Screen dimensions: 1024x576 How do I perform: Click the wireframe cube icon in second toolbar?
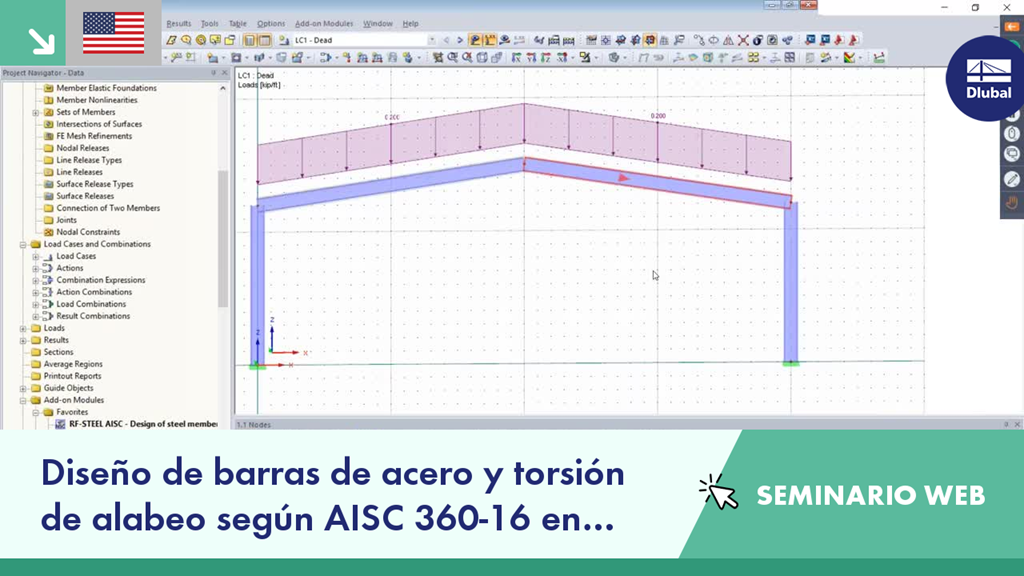pyautogui.click(x=481, y=57)
